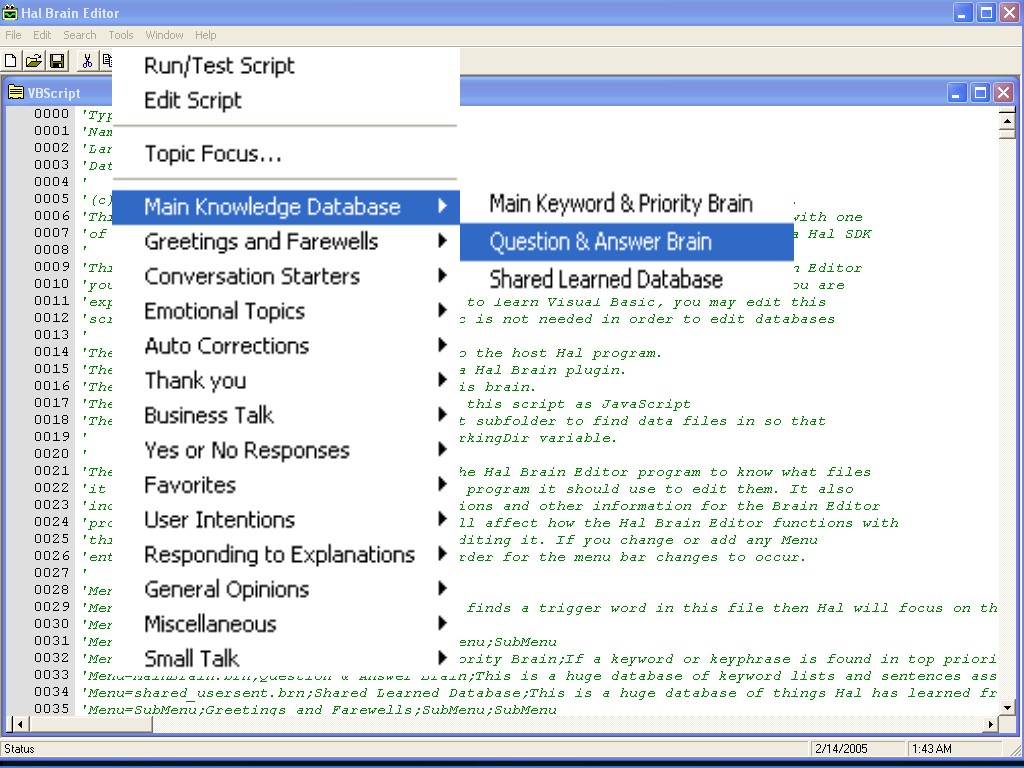Expand Favorites submenu

pos(285,485)
